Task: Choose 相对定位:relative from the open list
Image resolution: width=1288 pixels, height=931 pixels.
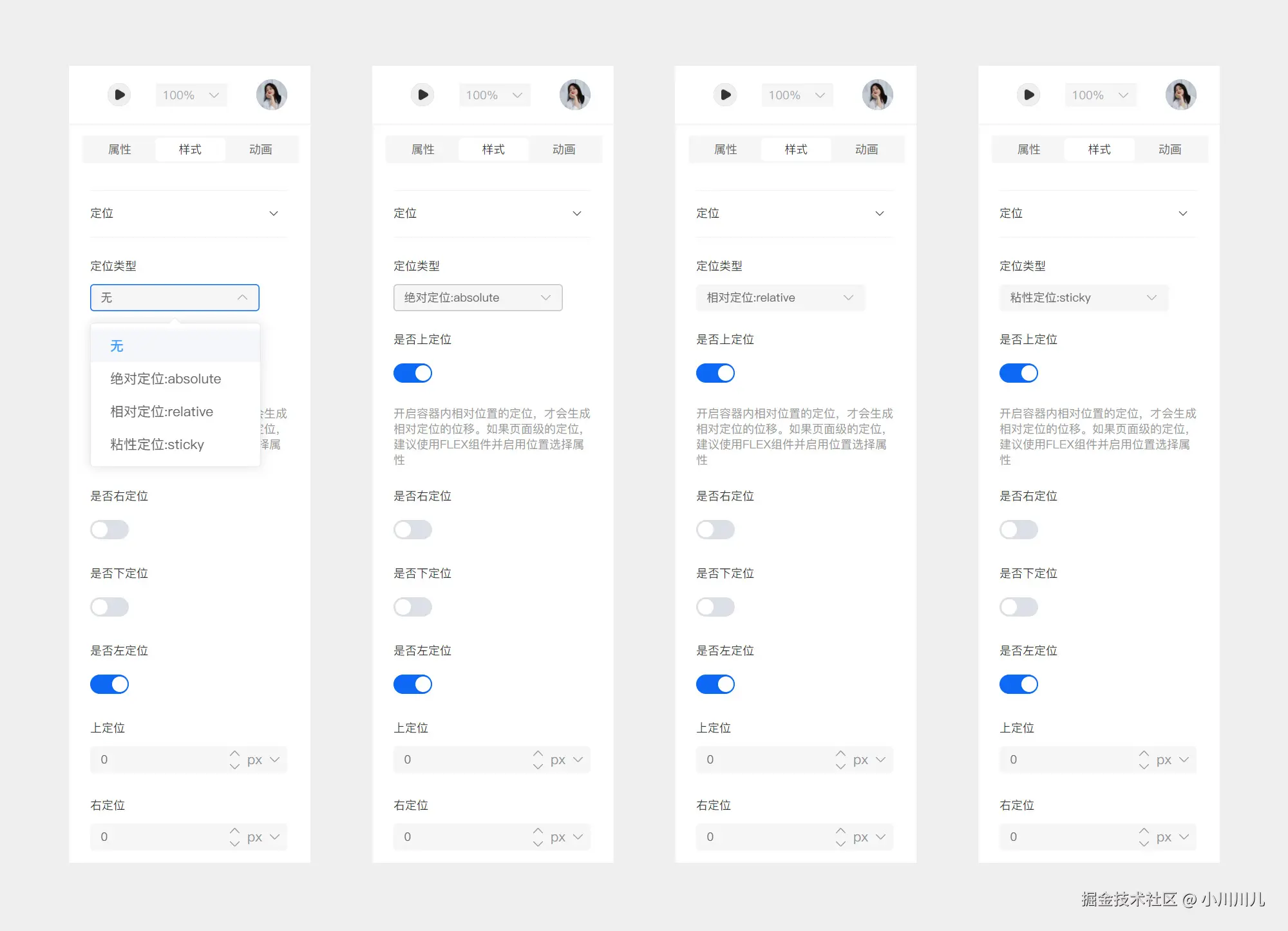Action: click(162, 412)
